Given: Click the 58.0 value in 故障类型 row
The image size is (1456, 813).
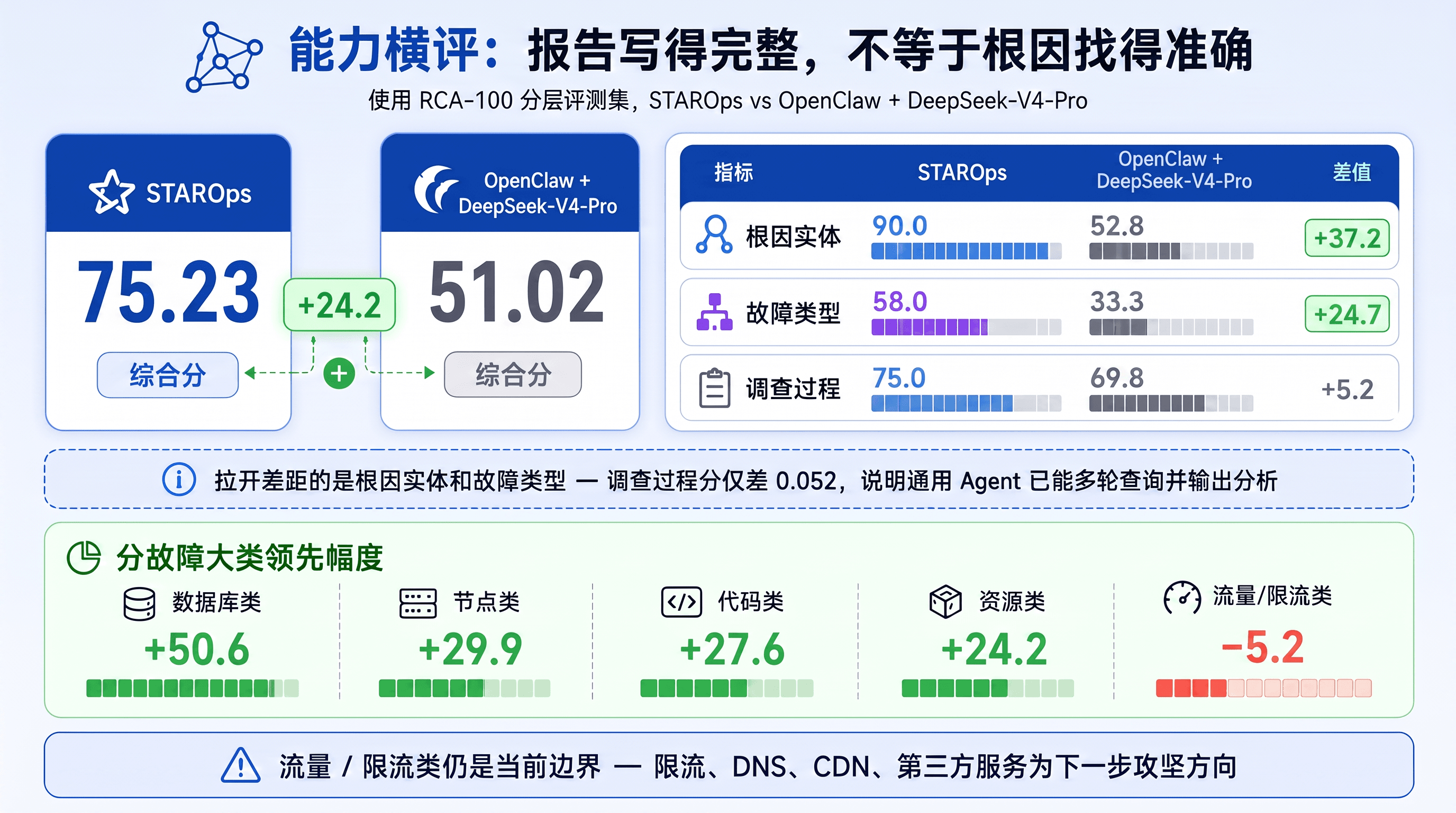Looking at the screenshot, I should point(900,301).
